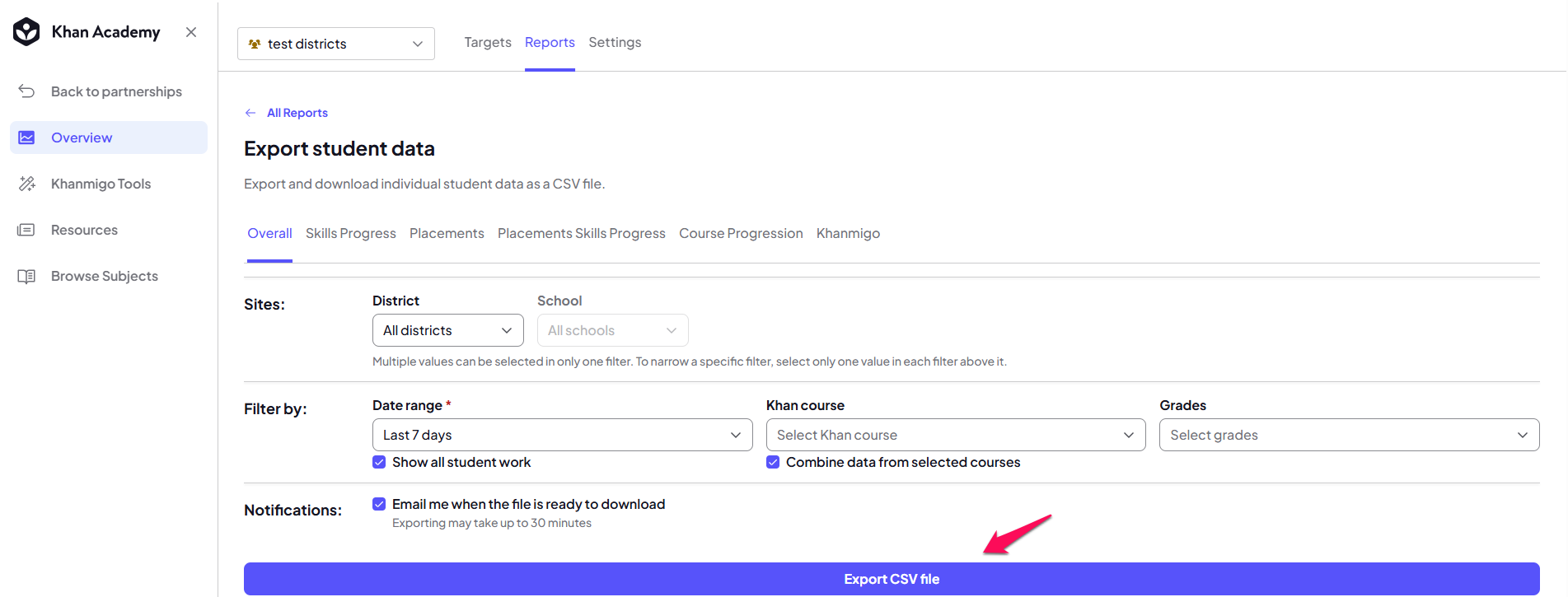Toggle the Show all student work checkbox
The image size is (1568, 597).
pos(379,462)
